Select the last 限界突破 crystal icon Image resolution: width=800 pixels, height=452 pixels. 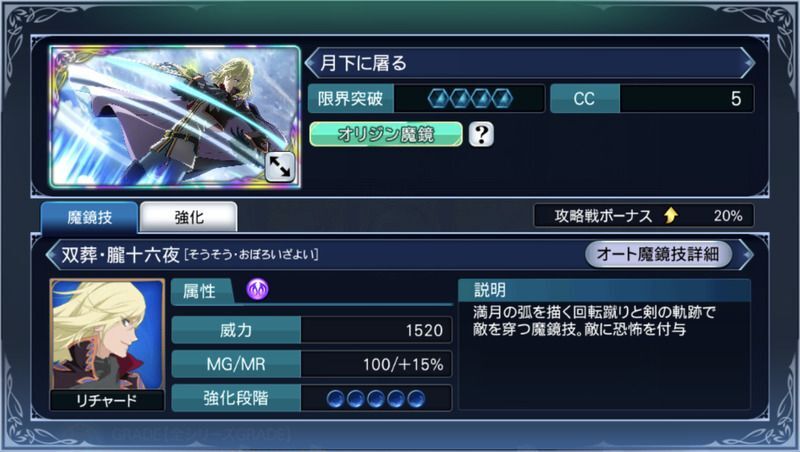point(502,98)
